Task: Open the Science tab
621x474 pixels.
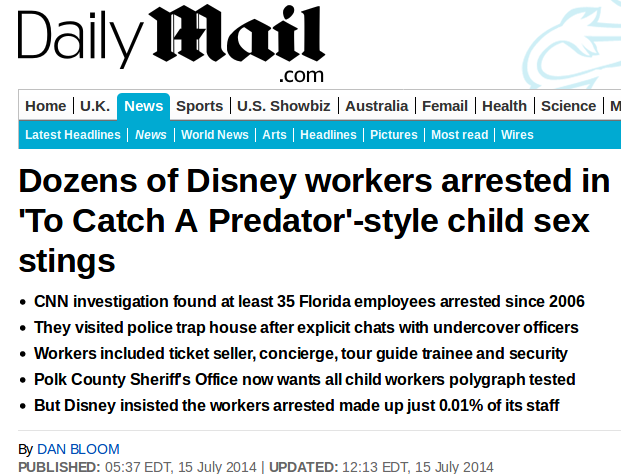Action: click(x=568, y=106)
